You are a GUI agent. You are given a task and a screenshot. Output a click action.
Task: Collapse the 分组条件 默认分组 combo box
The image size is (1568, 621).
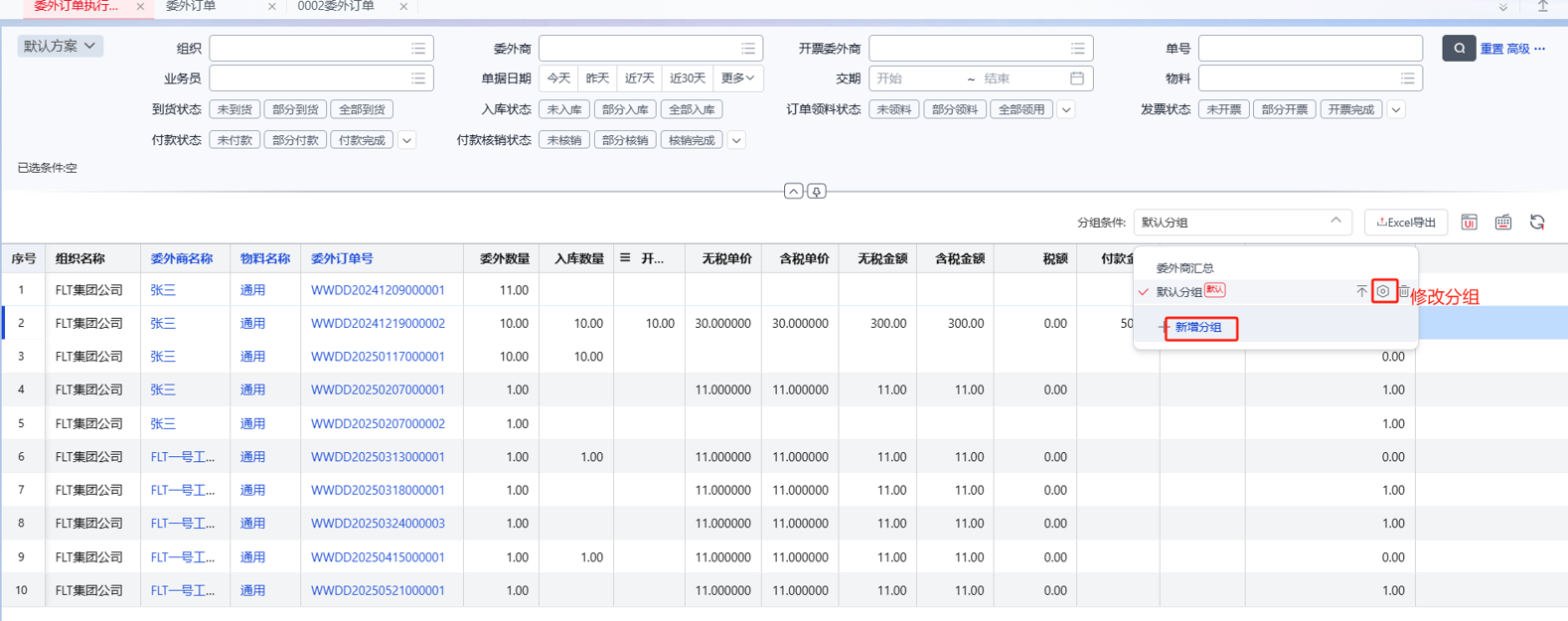[x=1242, y=223]
